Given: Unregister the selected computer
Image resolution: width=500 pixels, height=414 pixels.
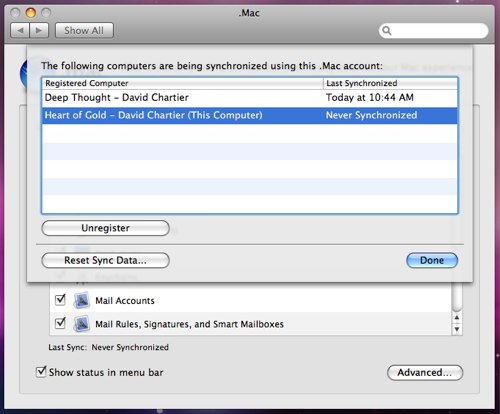Looking at the screenshot, I should pyautogui.click(x=105, y=228).
